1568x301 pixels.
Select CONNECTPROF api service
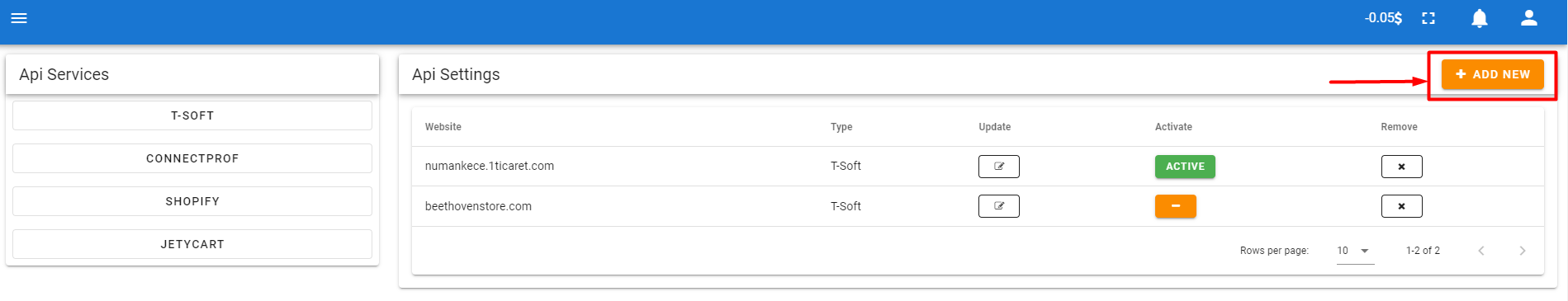point(192,158)
